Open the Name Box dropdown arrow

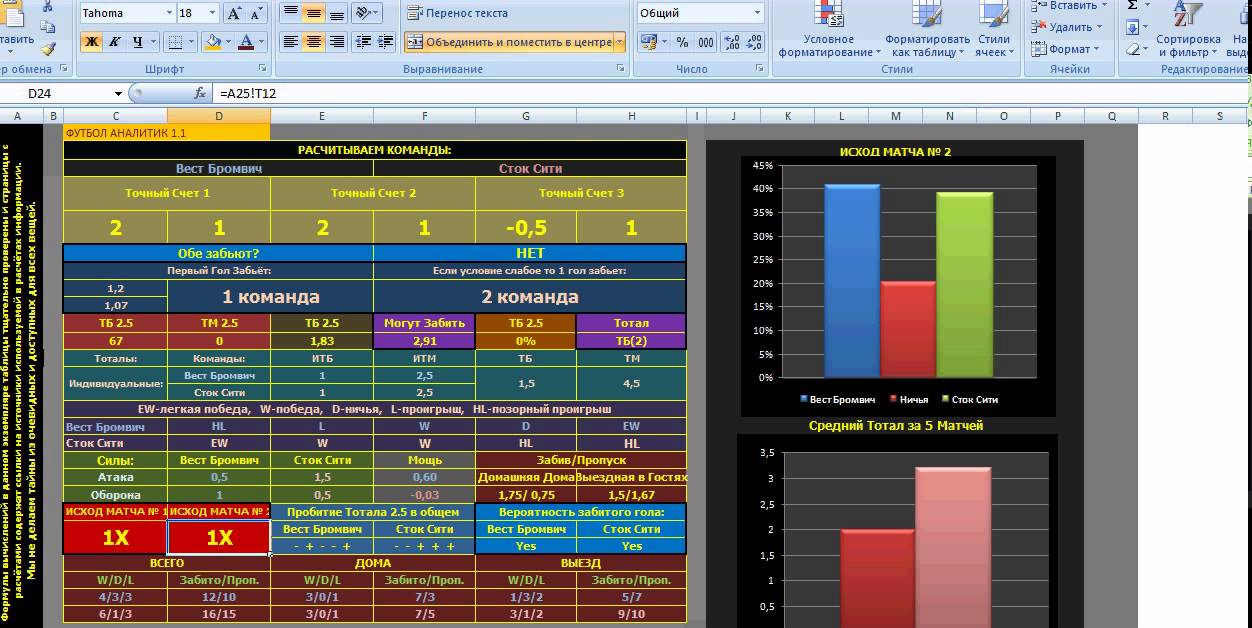[x=118, y=93]
